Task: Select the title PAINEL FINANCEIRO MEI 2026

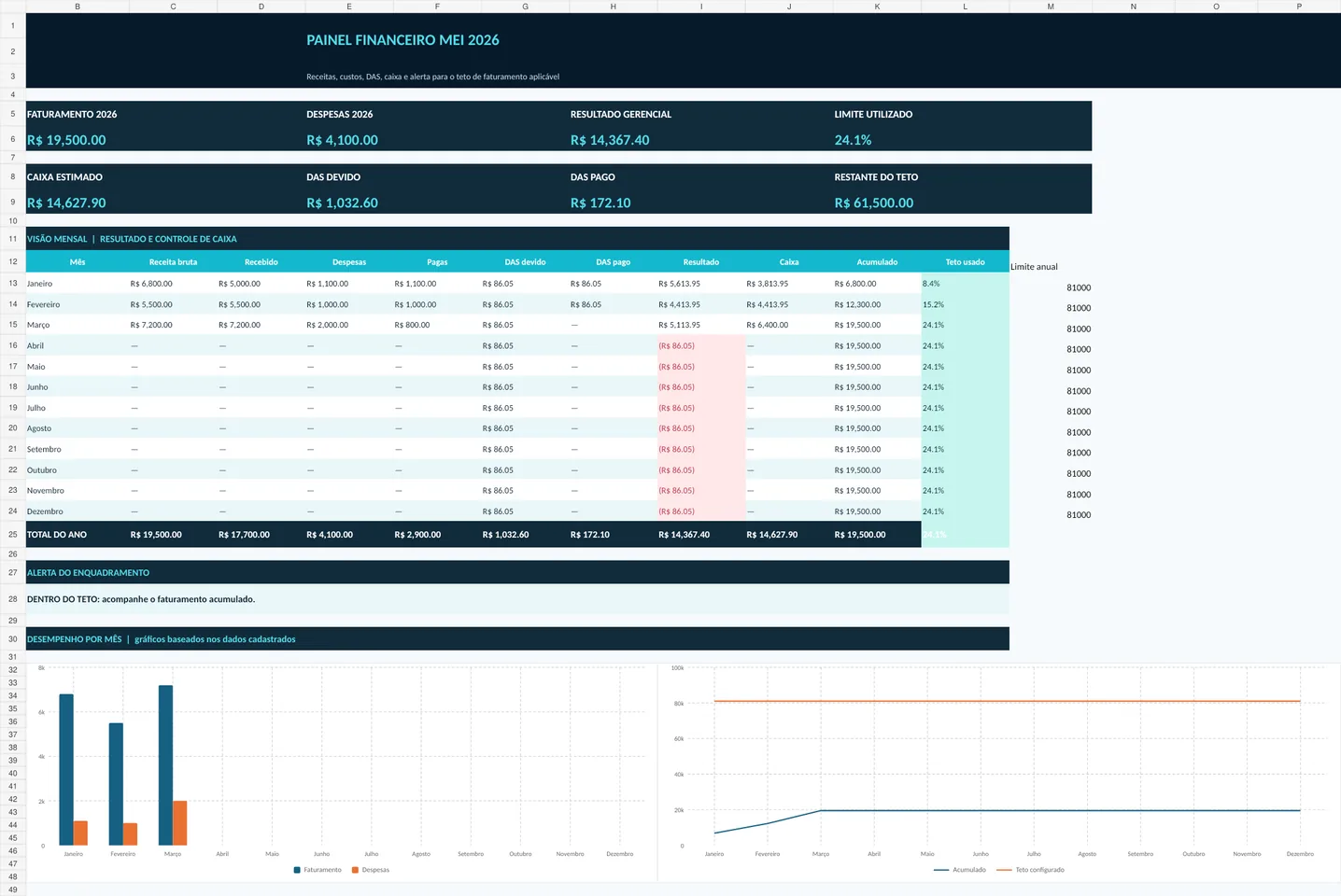Action: click(x=402, y=40)
